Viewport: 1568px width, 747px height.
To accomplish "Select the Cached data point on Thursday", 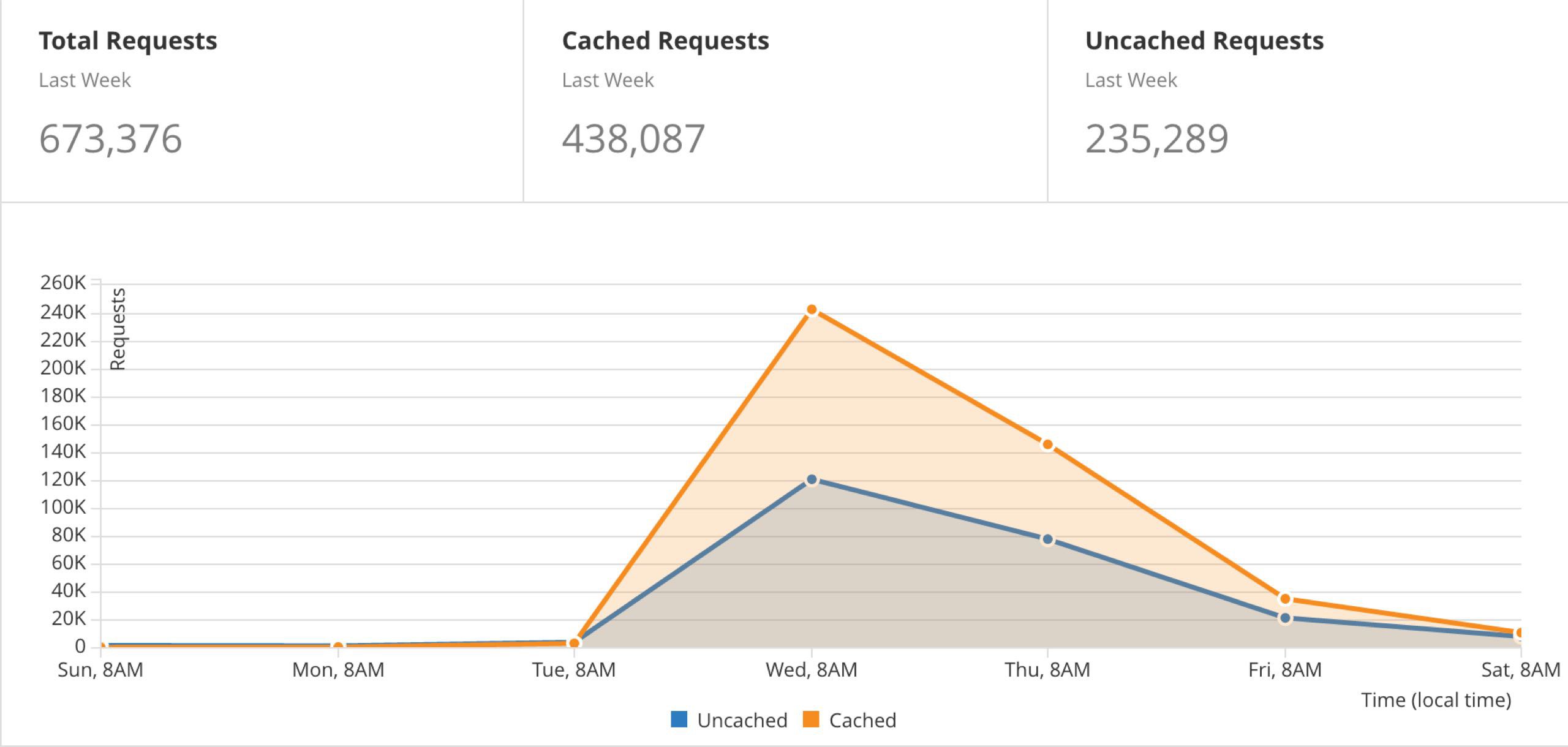I will coord(1047,445).
